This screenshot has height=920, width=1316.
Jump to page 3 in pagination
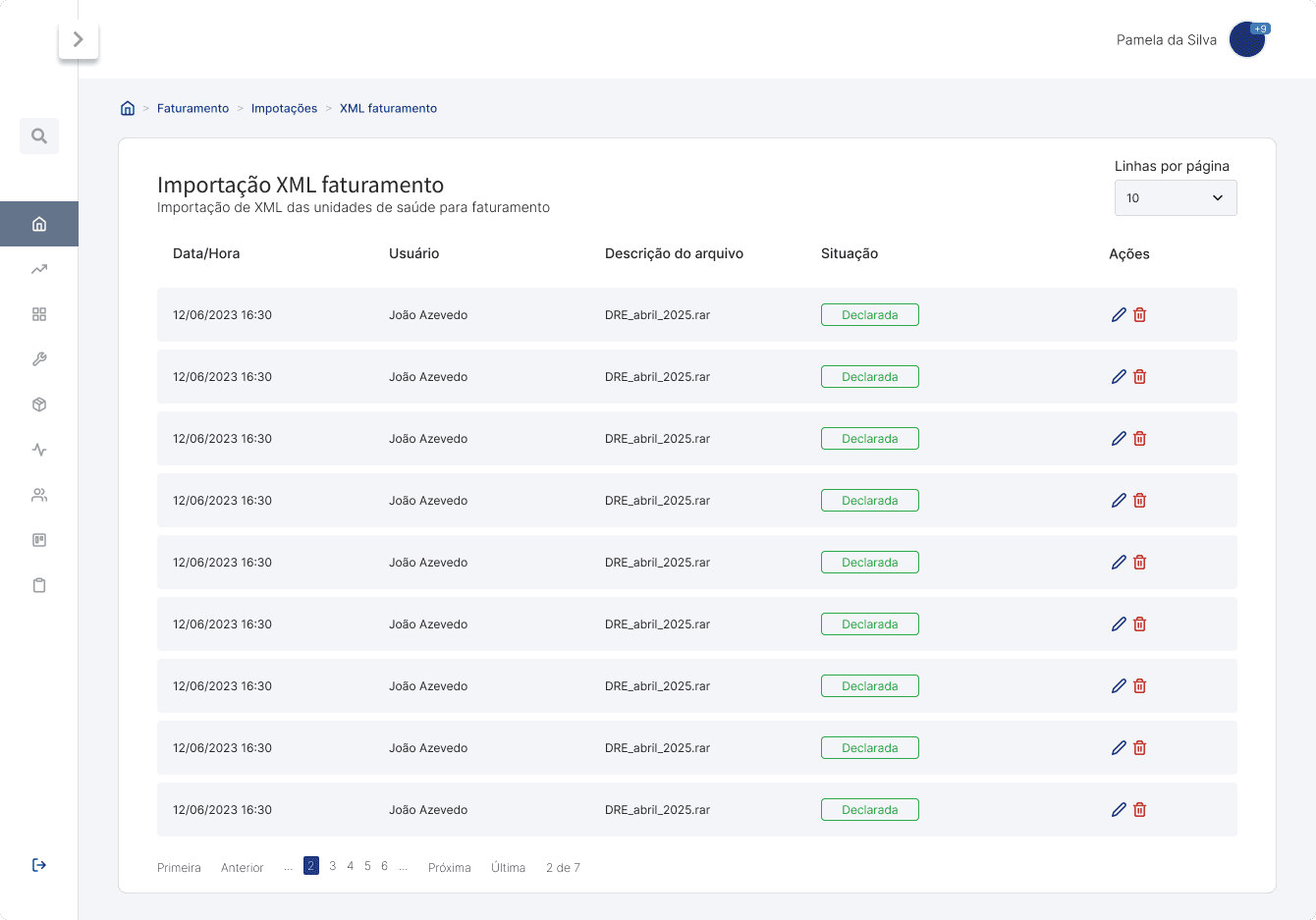[x=333, y=866]
